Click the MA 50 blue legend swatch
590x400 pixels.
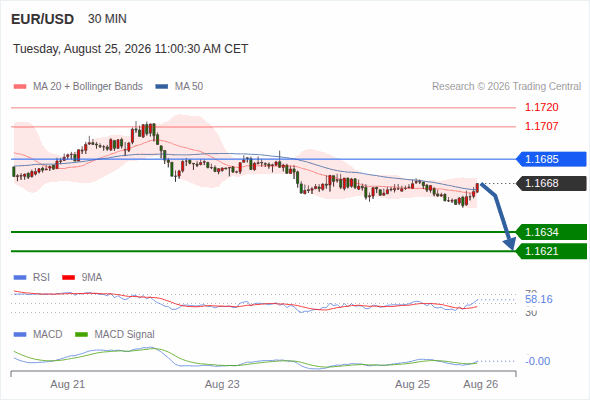pyautogui.click(x=162, y=87)
